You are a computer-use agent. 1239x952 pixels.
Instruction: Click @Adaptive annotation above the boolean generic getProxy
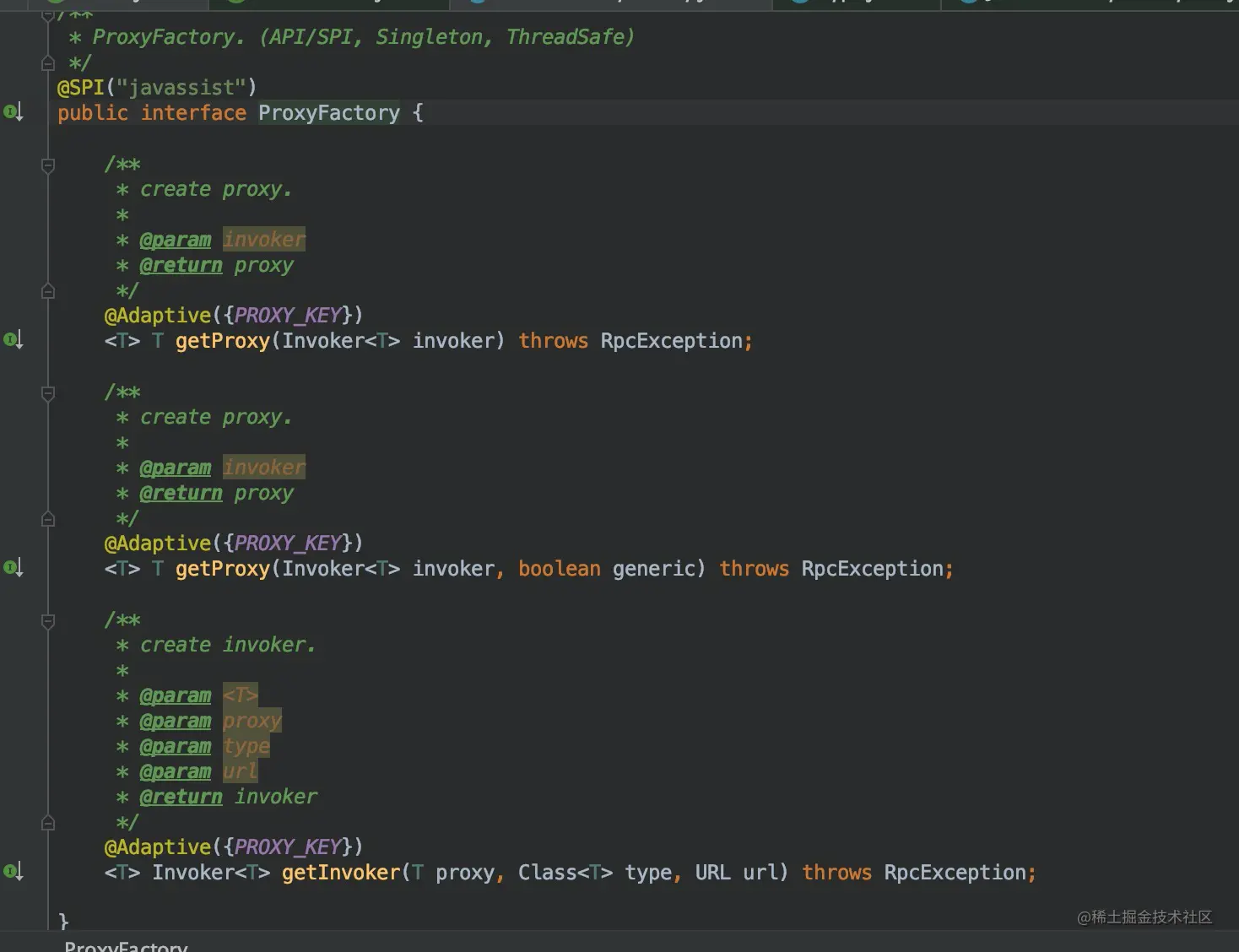[158, 544]
